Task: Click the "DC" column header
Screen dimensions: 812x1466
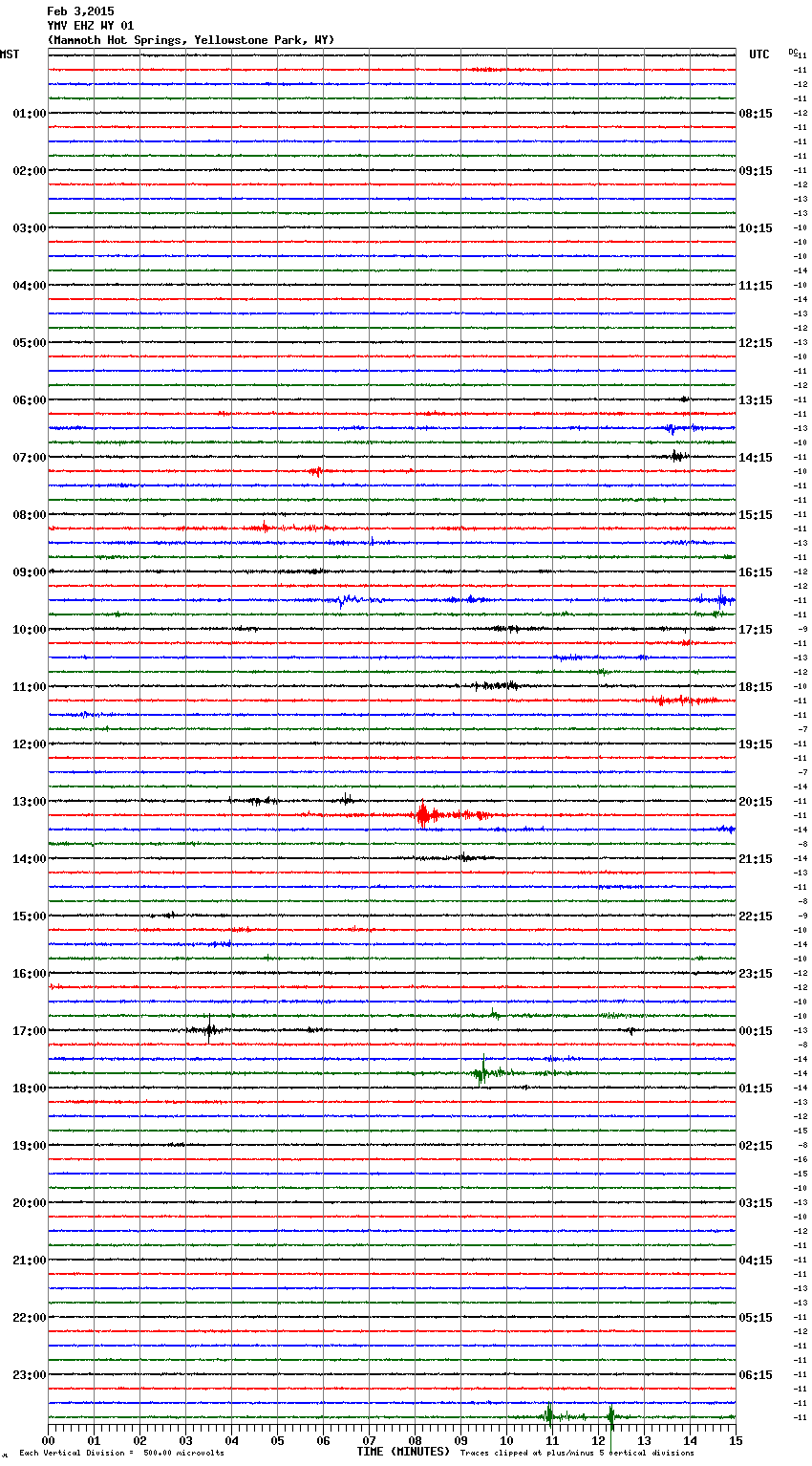Action: point(793,52)
